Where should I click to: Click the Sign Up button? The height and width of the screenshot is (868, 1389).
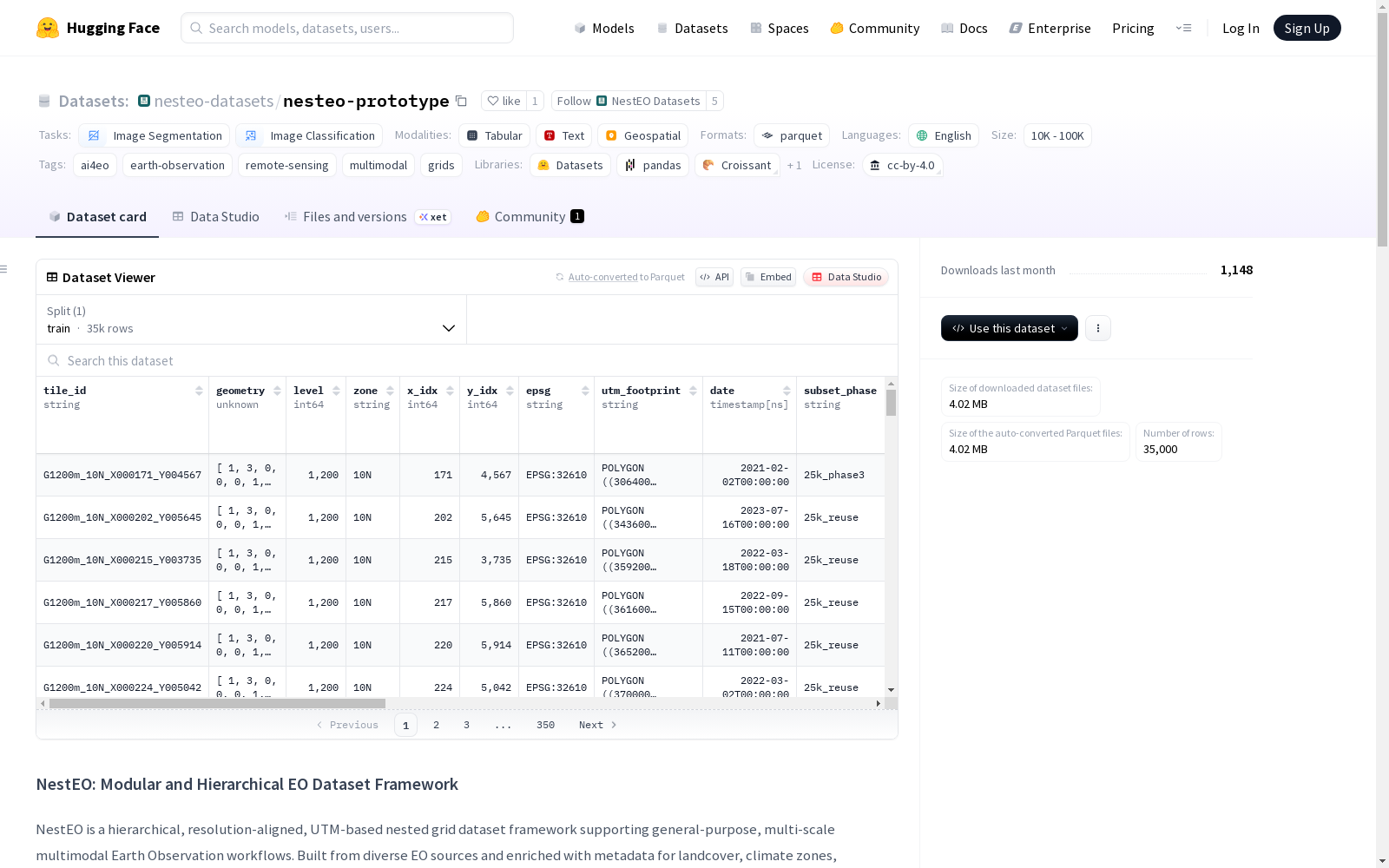(1307, 28)
